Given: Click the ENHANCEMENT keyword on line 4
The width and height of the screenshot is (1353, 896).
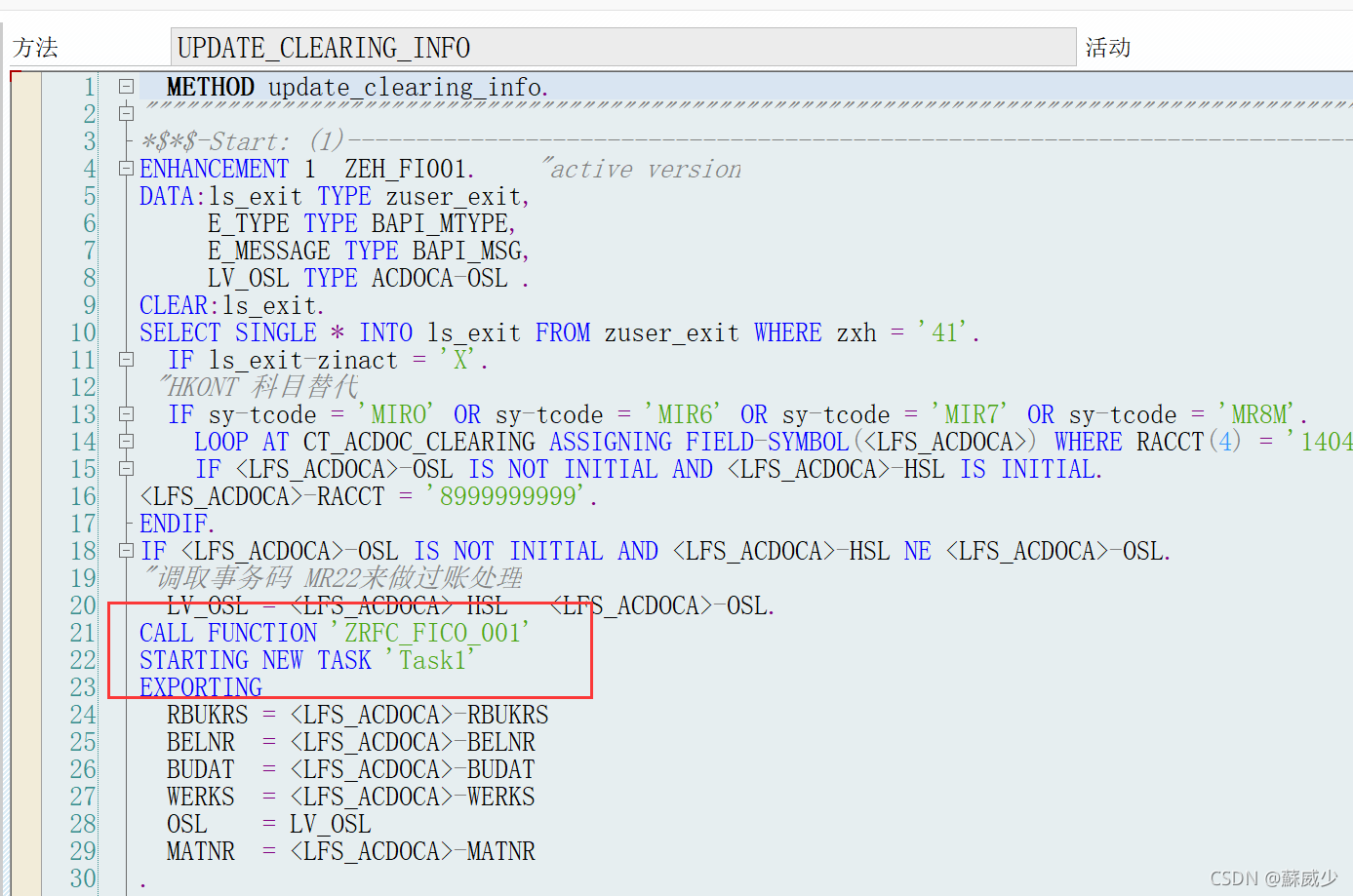Looking at the screenshot, I should (x=215, y=169).
